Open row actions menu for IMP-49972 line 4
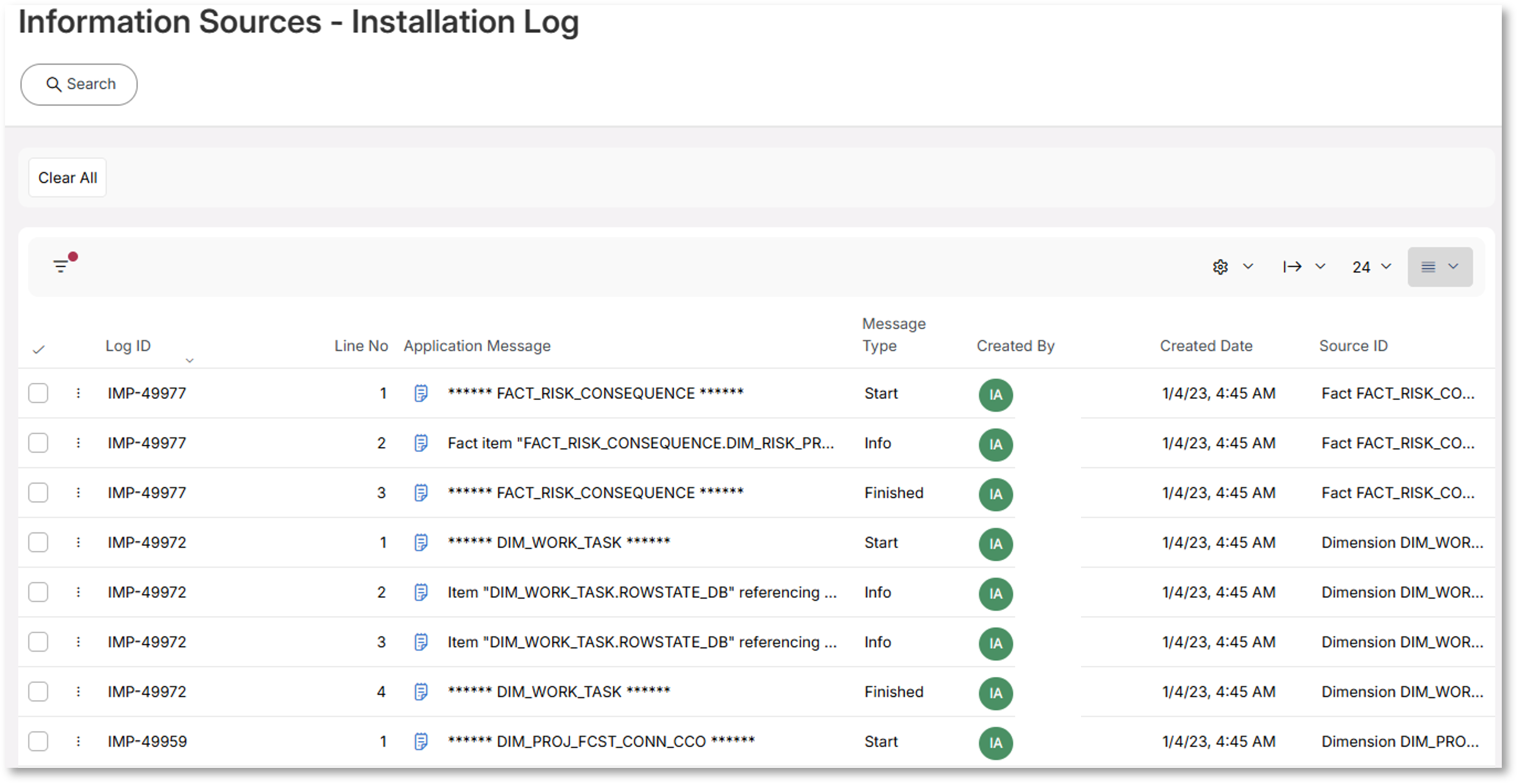 (x=78, y=691)
